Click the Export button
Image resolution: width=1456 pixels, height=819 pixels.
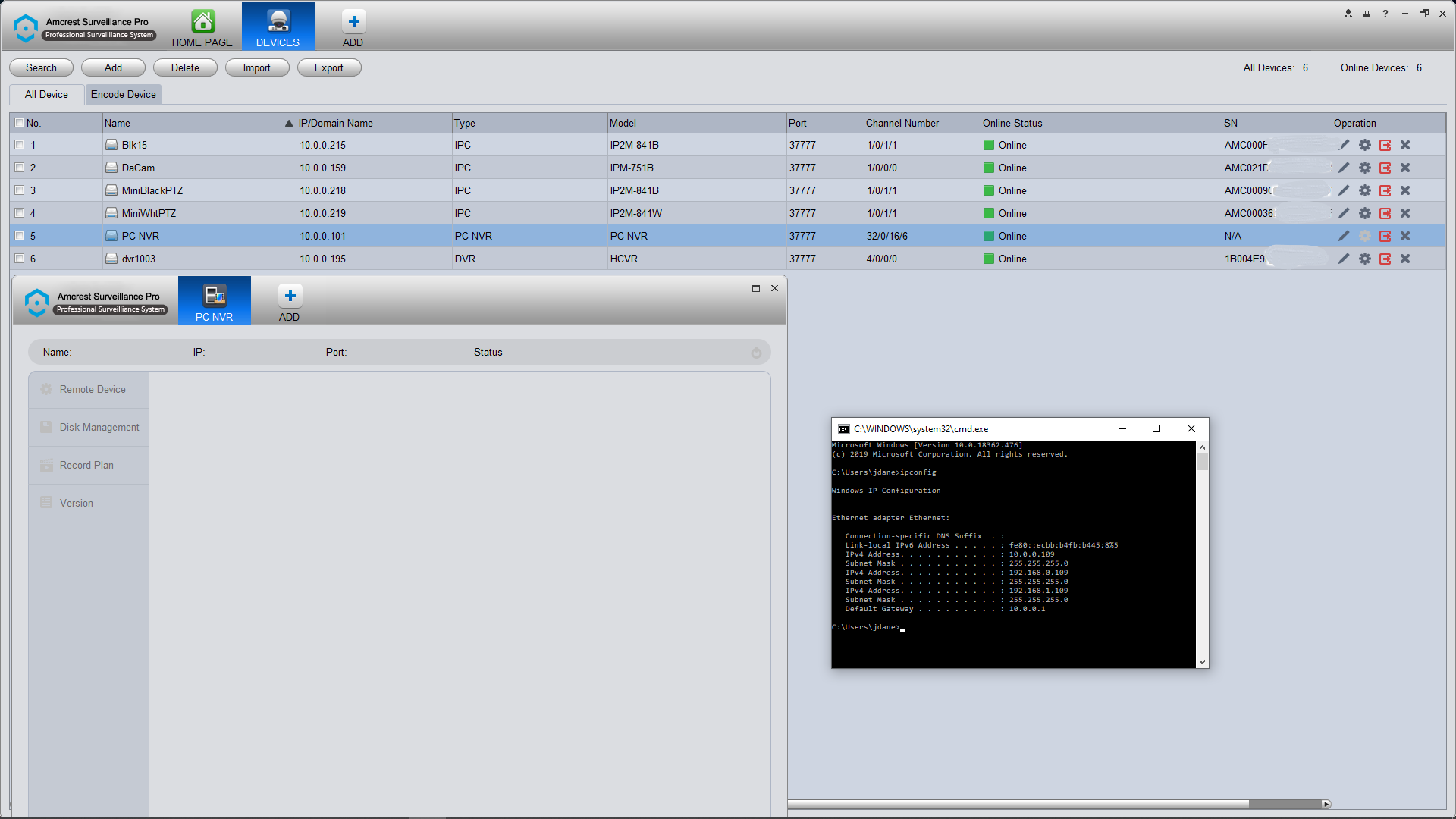329,67
